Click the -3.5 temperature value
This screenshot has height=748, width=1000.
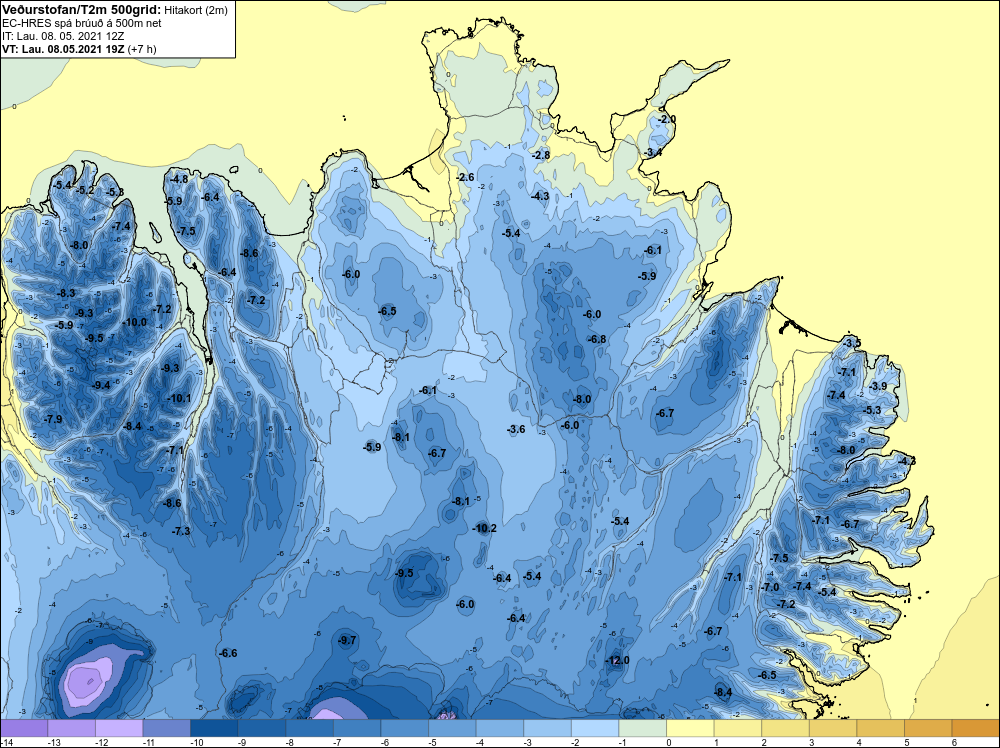click(x=851, y=343)
